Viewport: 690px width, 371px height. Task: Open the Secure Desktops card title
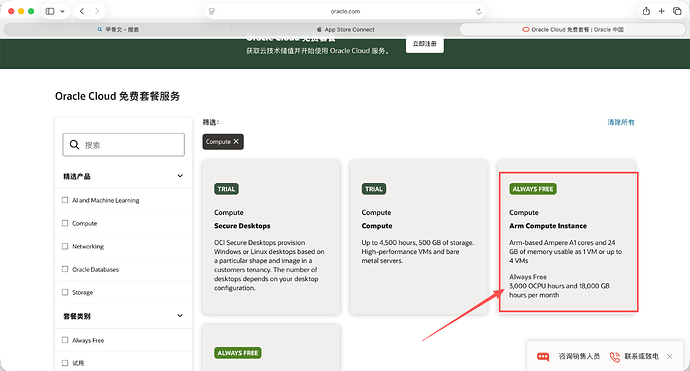pyautogui.click(x=242, y=226)
